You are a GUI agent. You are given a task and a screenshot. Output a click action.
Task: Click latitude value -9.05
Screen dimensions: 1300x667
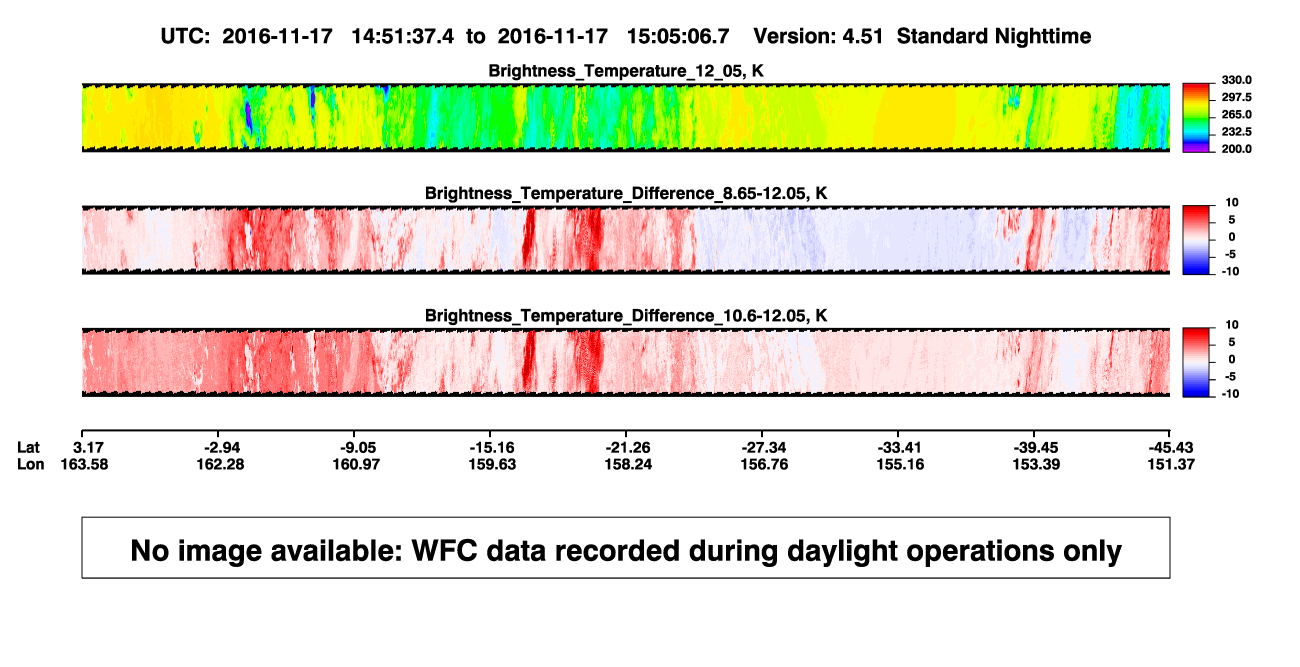coord(359,446)
